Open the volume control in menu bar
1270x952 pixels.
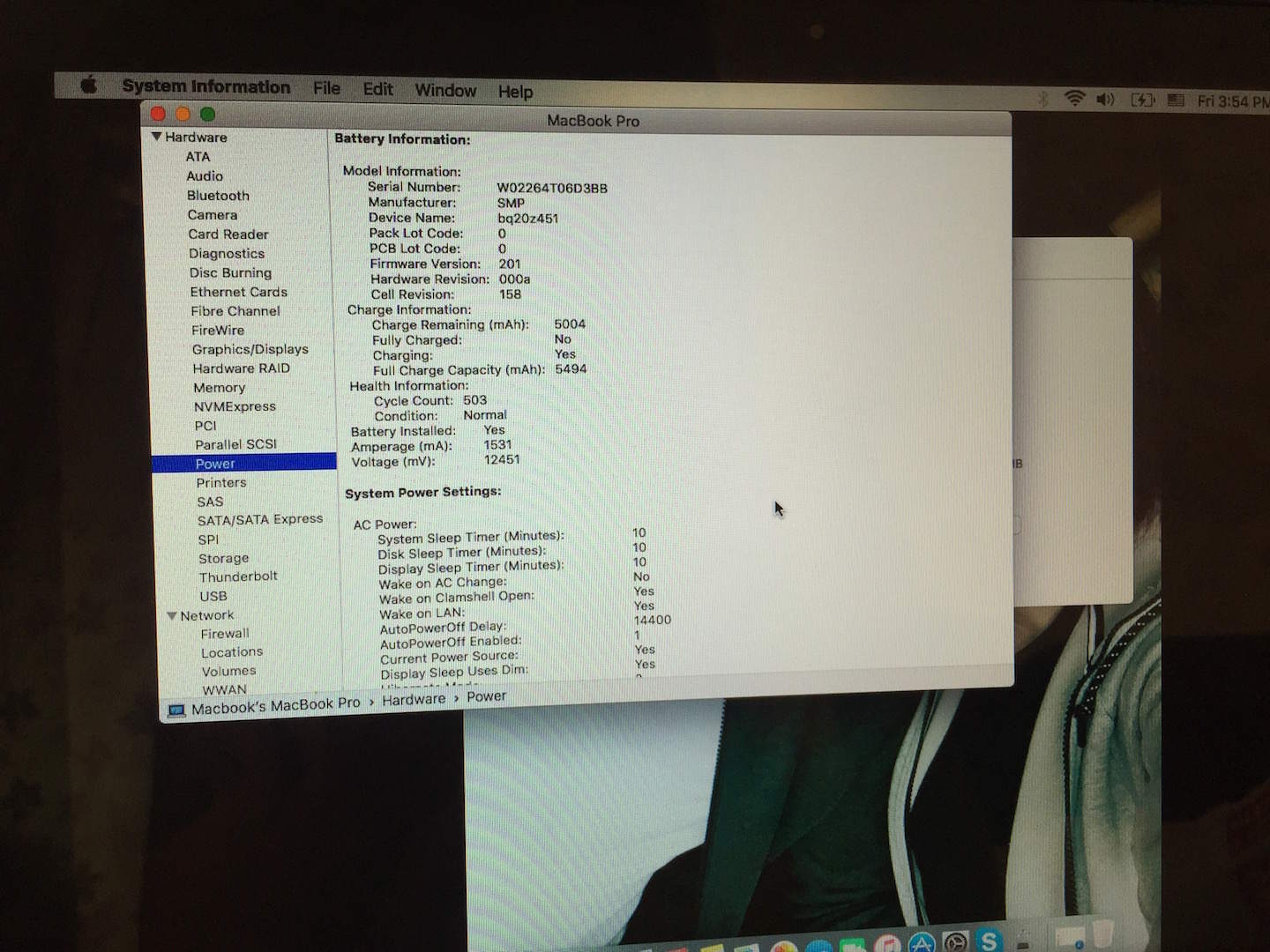click(1105, 100)
